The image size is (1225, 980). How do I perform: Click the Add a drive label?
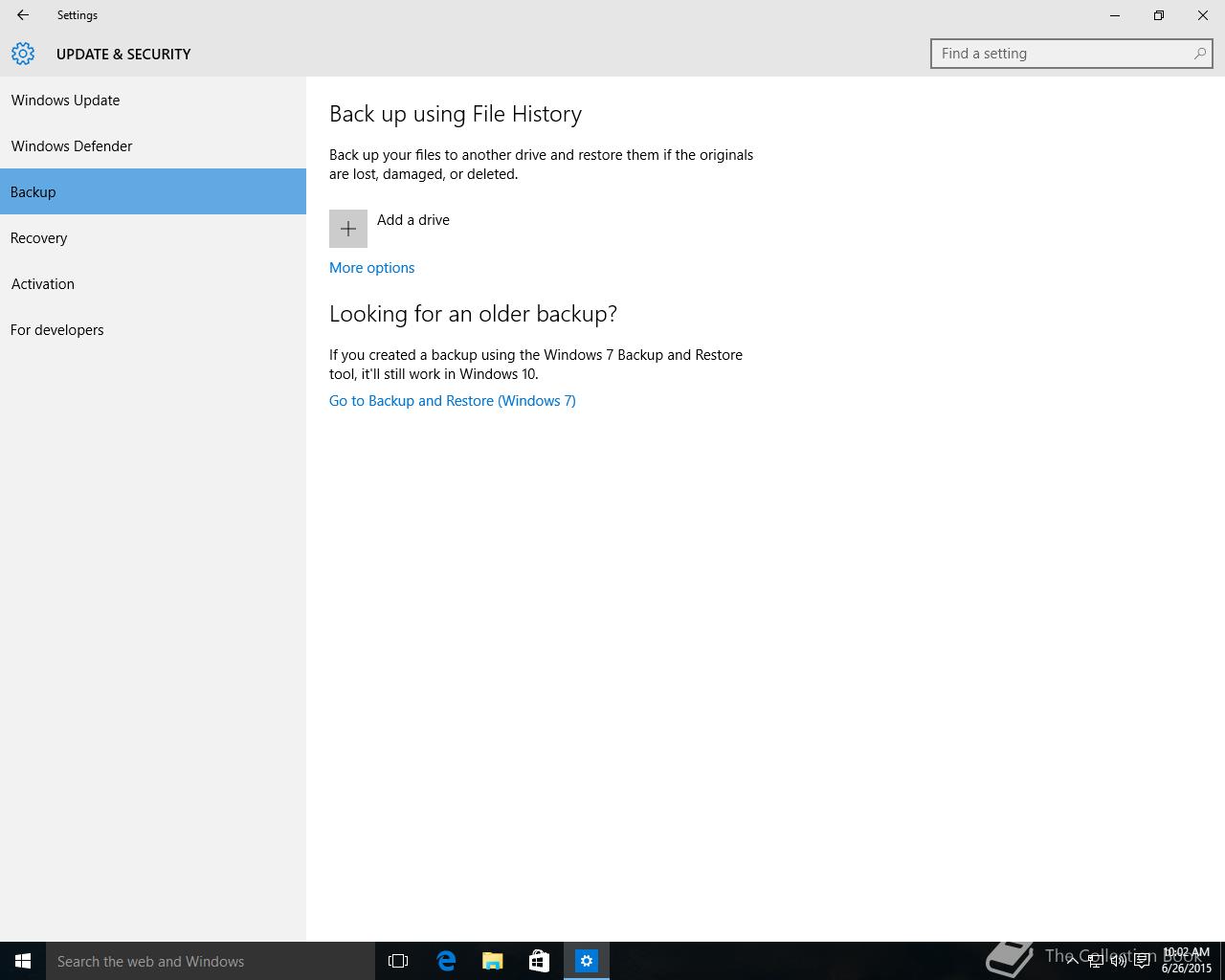[x=413, y=220]
